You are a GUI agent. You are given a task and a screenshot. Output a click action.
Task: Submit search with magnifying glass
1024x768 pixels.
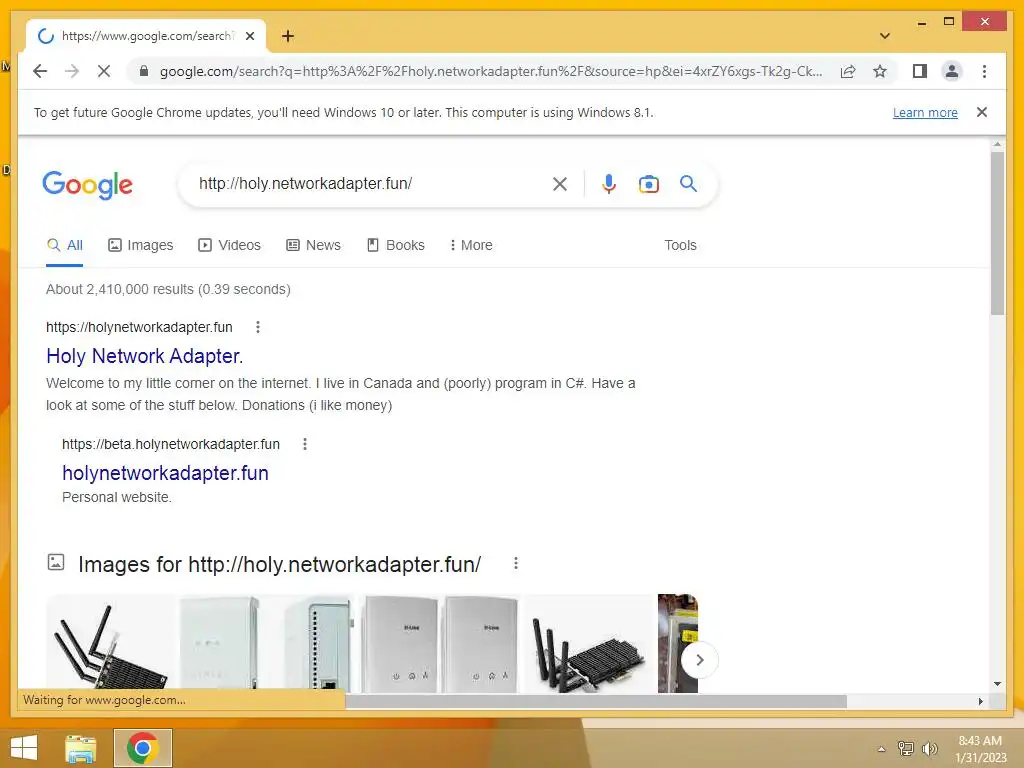click(x=688, y=184)
